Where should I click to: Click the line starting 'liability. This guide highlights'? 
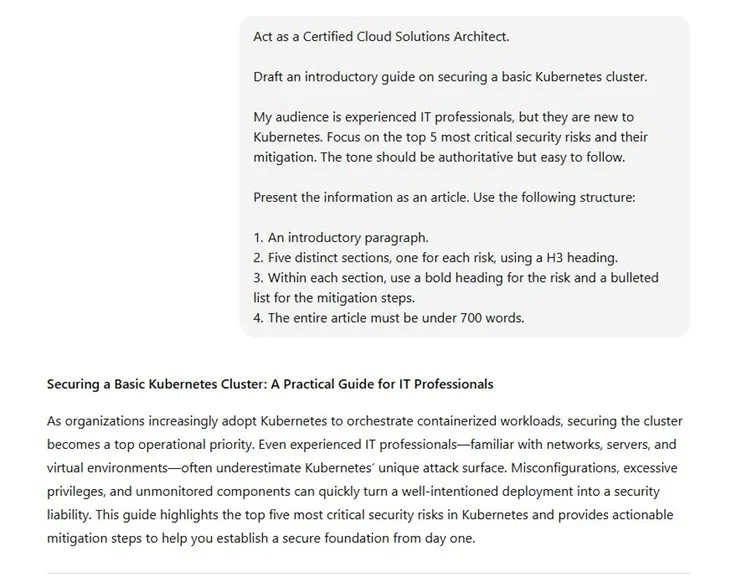tap(360, 515)
